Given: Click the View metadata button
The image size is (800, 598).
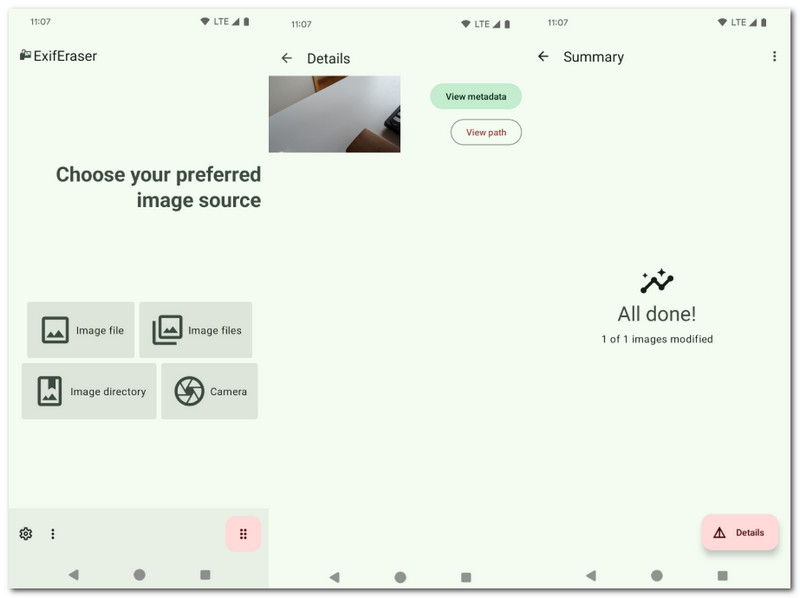Looking at the screenshot, I should pyautogui.click(x=476, y=96).
